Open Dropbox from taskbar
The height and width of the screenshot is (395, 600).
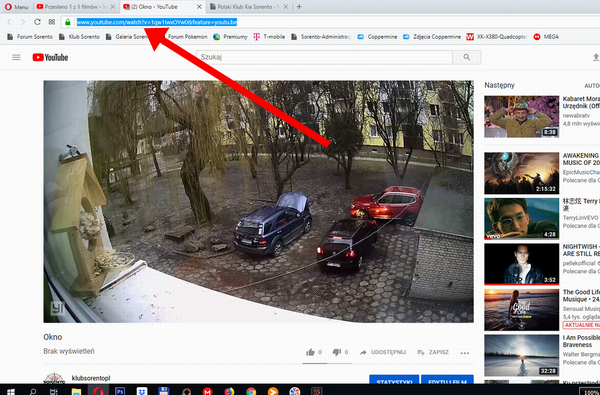pos(142,391)
